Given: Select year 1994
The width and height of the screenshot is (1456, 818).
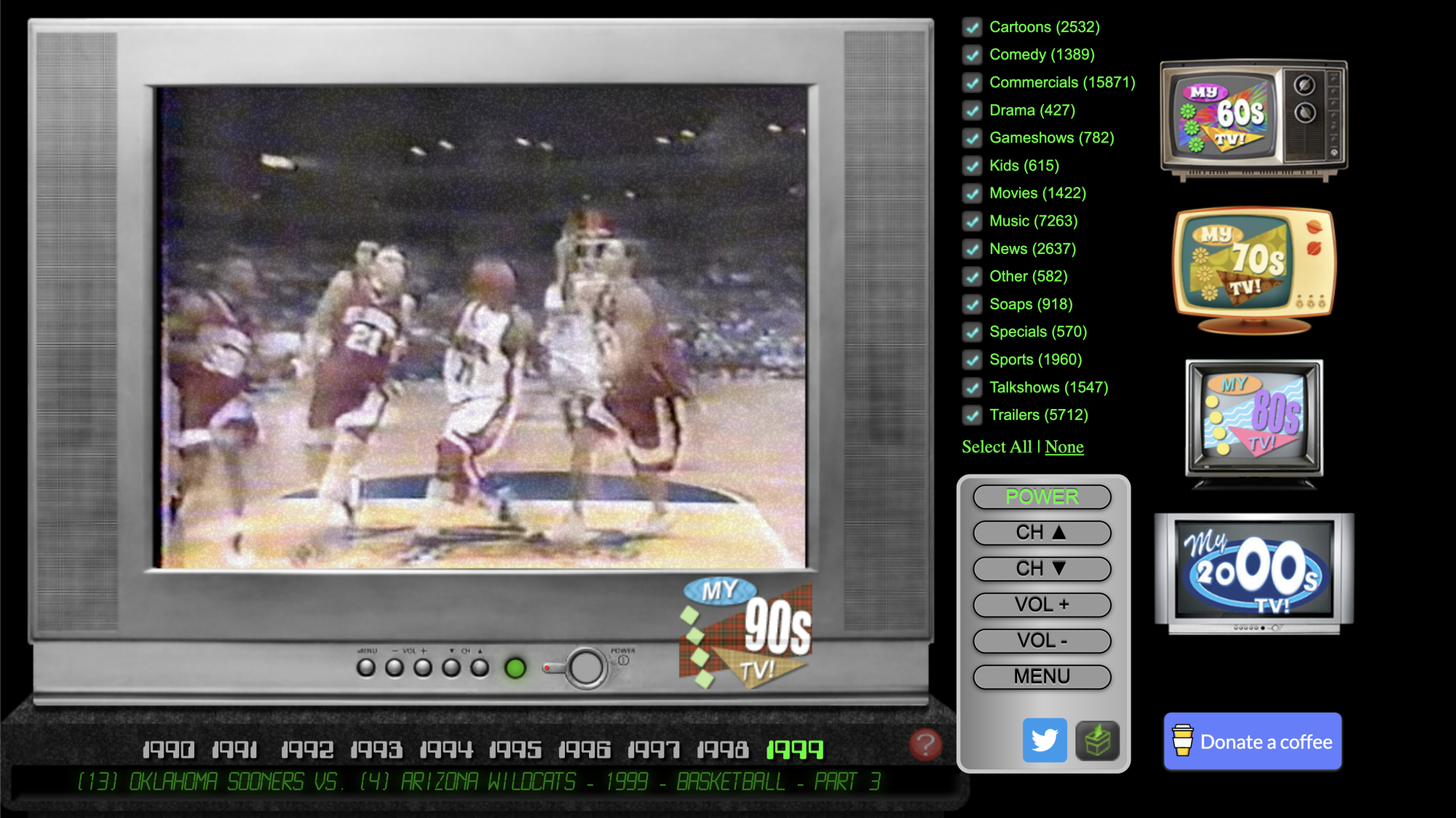Looking at the screenshot, I should (x=446, y=750).
